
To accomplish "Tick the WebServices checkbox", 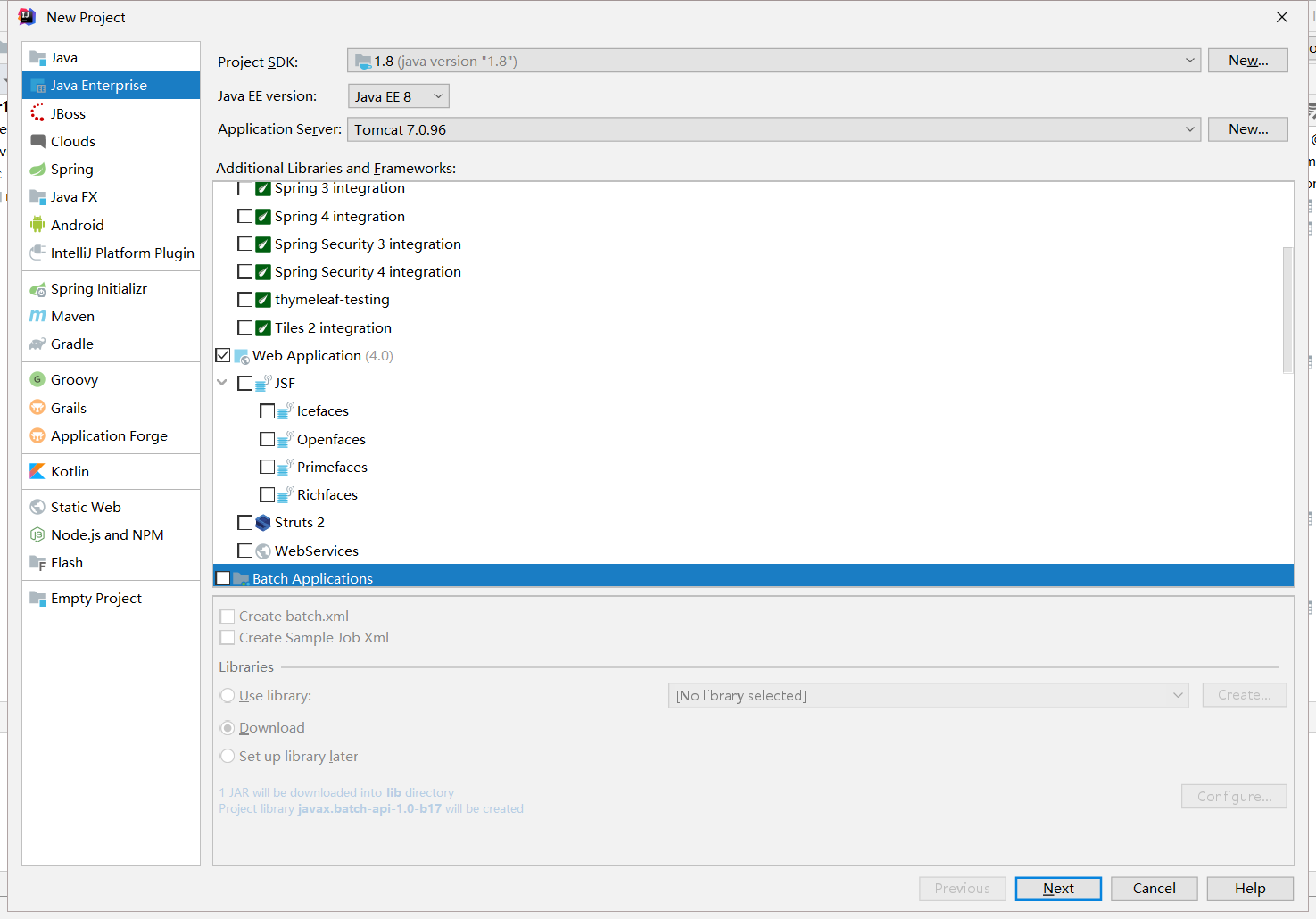I will 244,551.
